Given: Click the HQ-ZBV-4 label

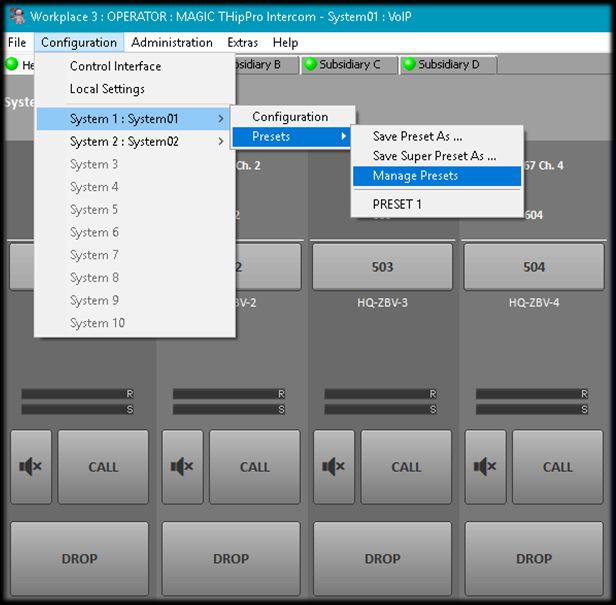Looking at the screenshot, I should click(534, 302).
